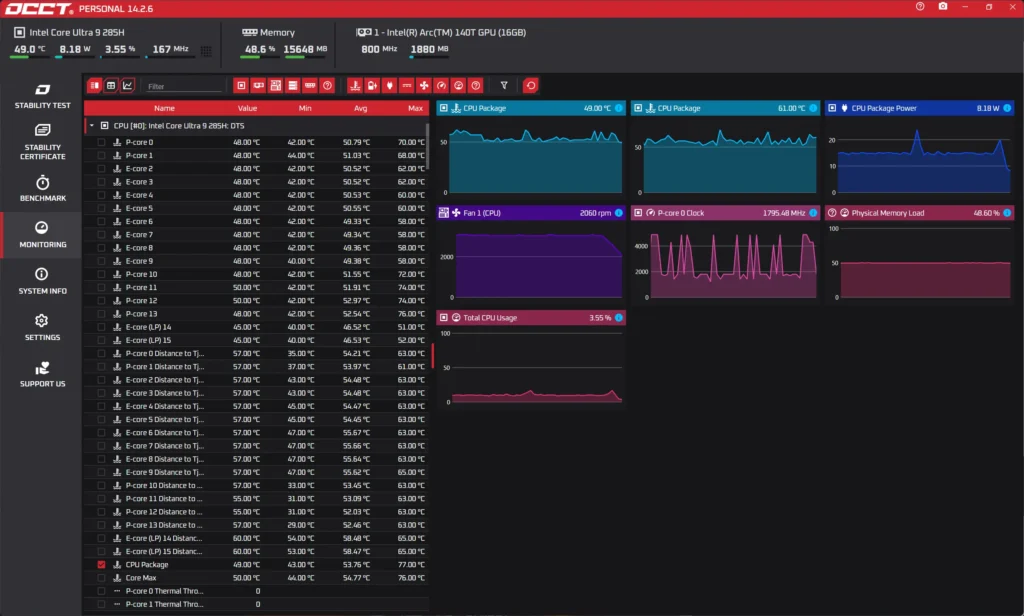Sort the table by the Max column
Viewport: 1024px width, 616px height.
coord(415,108)
